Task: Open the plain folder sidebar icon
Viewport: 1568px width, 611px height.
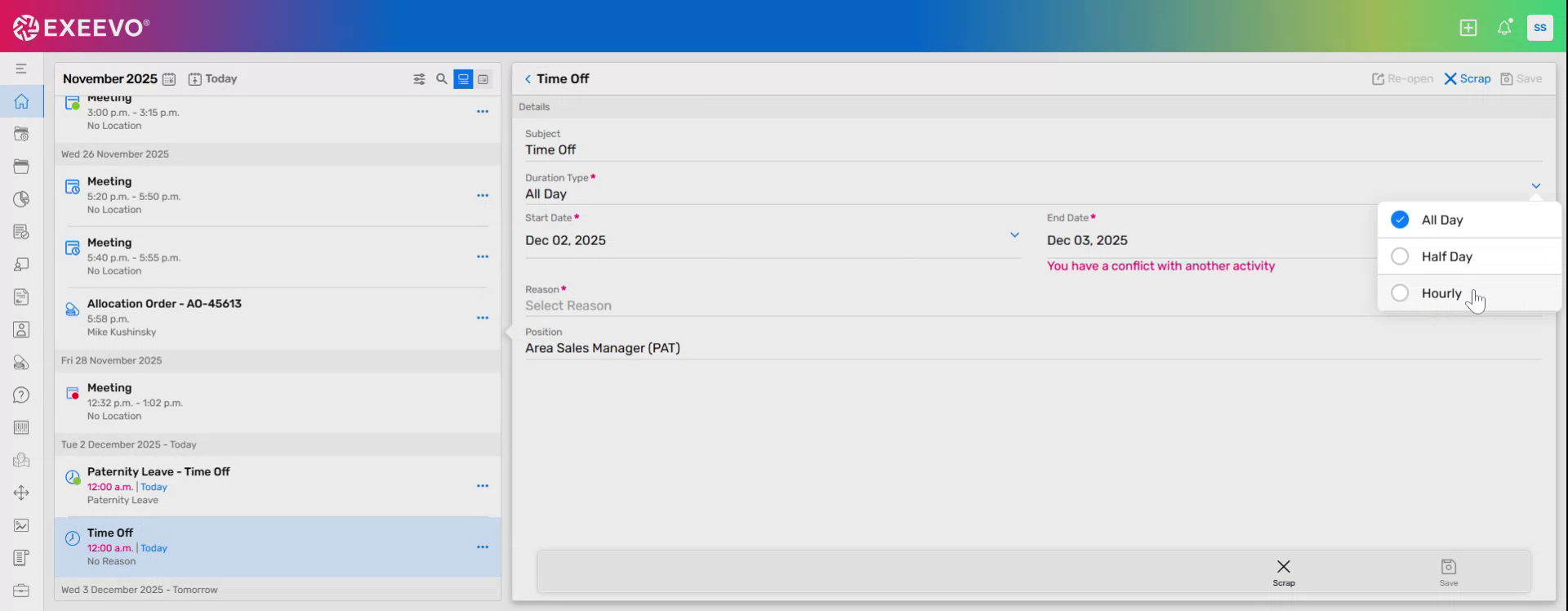Action: click(x=21, y=167)
